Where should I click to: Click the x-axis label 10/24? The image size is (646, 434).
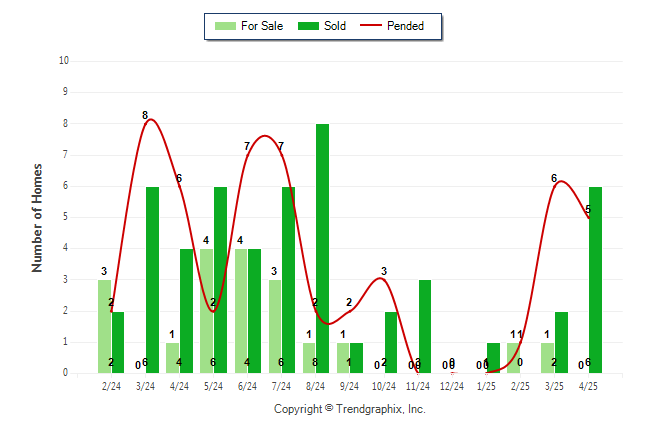point(384,386)
